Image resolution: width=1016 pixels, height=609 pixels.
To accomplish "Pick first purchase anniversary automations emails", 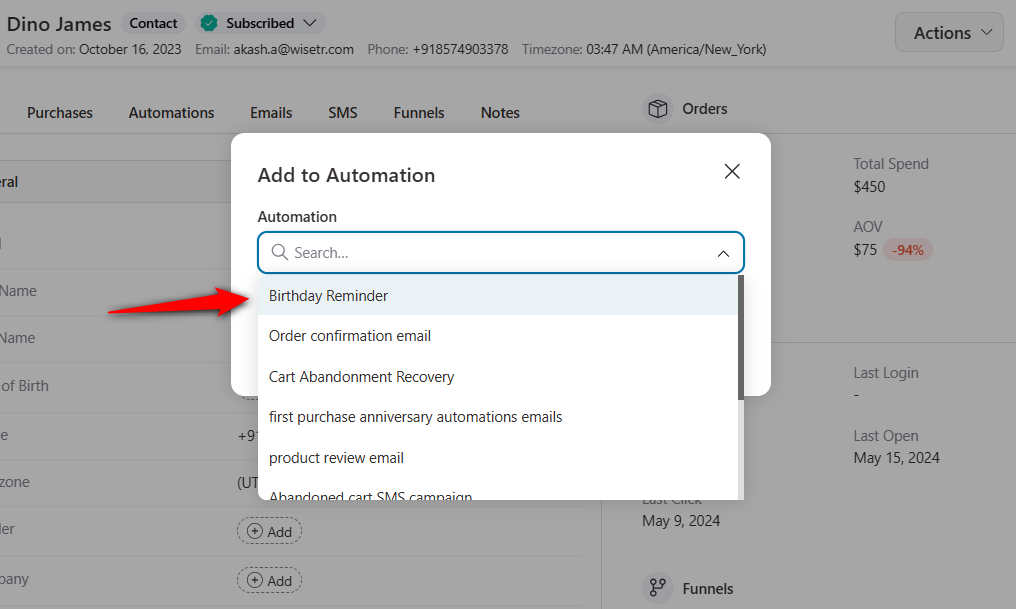I will [x=498, y=417].
